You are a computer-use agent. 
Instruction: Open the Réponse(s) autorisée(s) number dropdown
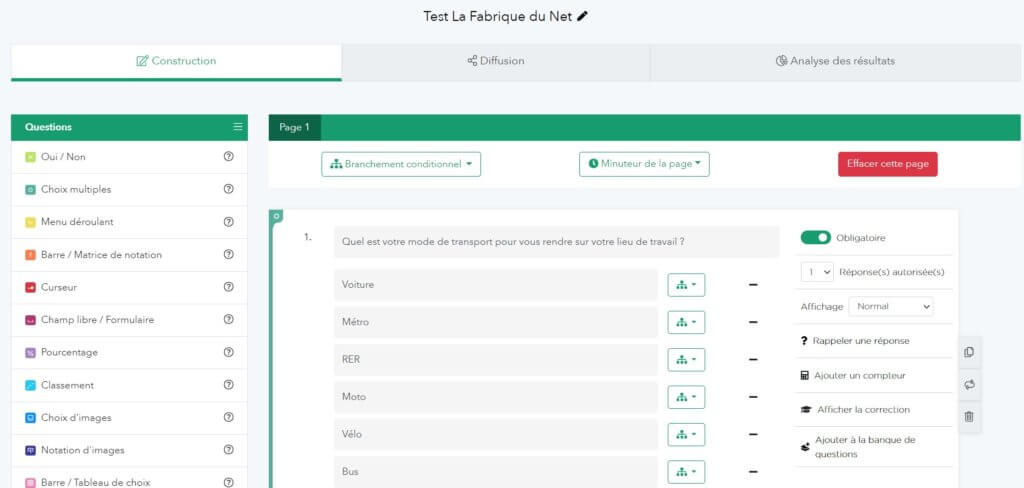click(817, 271)
